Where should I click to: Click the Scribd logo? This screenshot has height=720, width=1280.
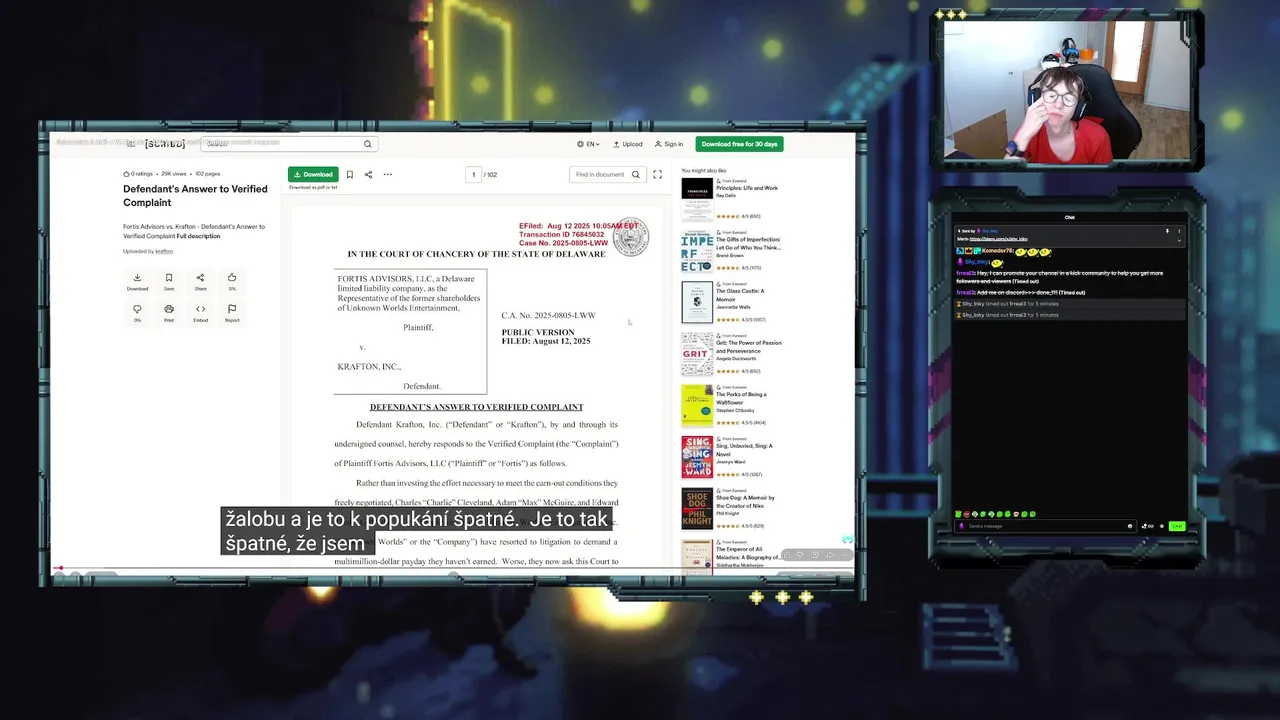coord(165,144)
